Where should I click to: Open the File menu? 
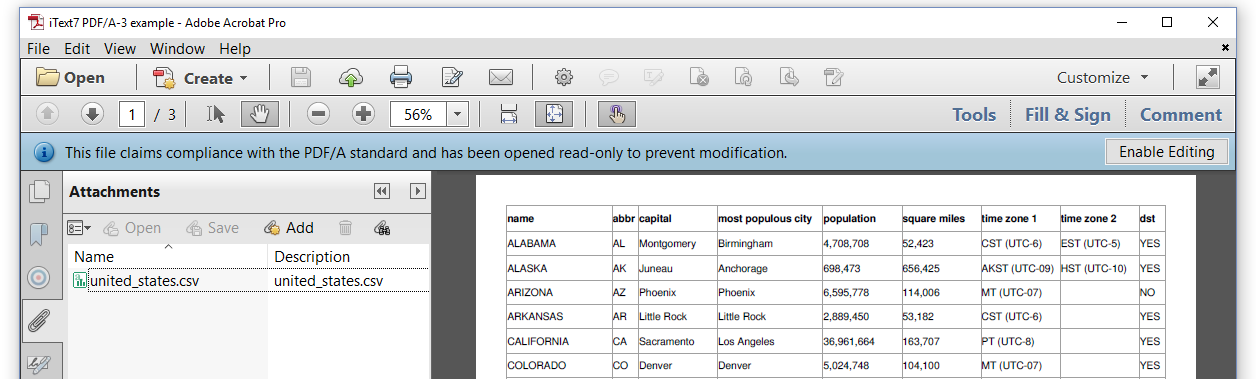tap(38, 48)
